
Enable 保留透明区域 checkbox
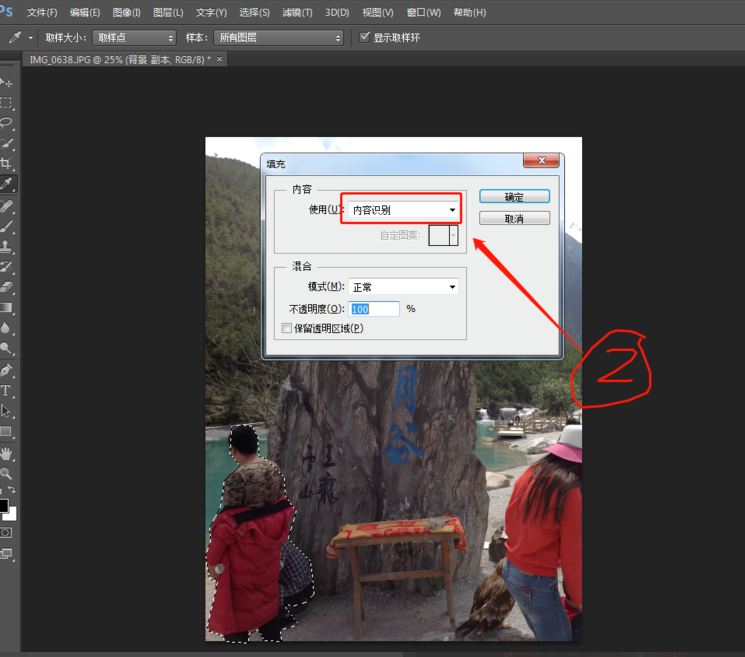tap(287, 328)
